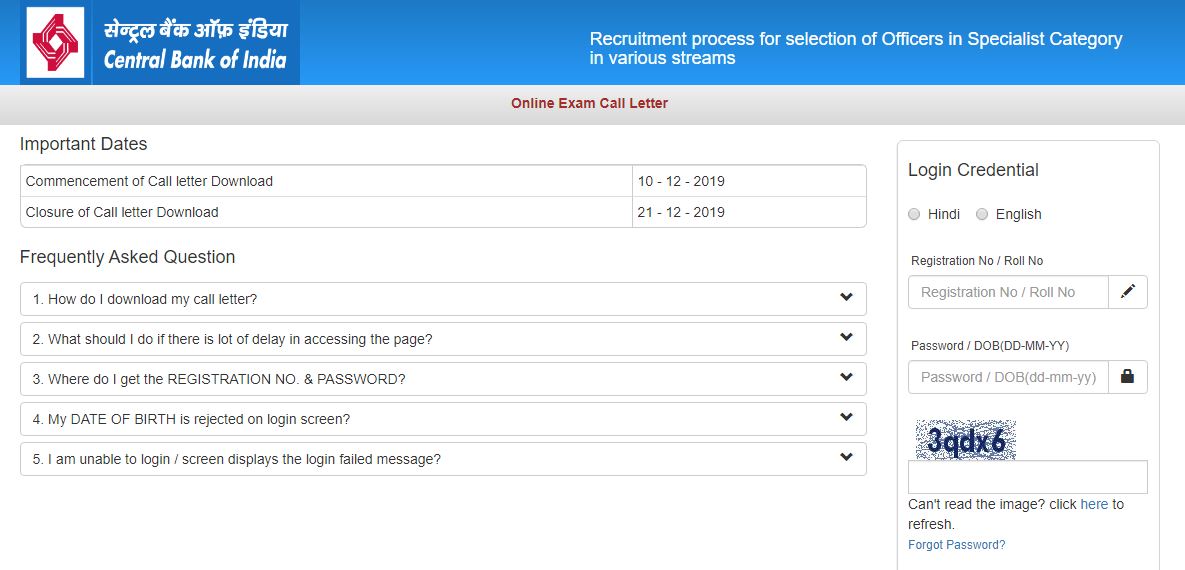Click the lock icon beside Password field

coord(1128,377)
